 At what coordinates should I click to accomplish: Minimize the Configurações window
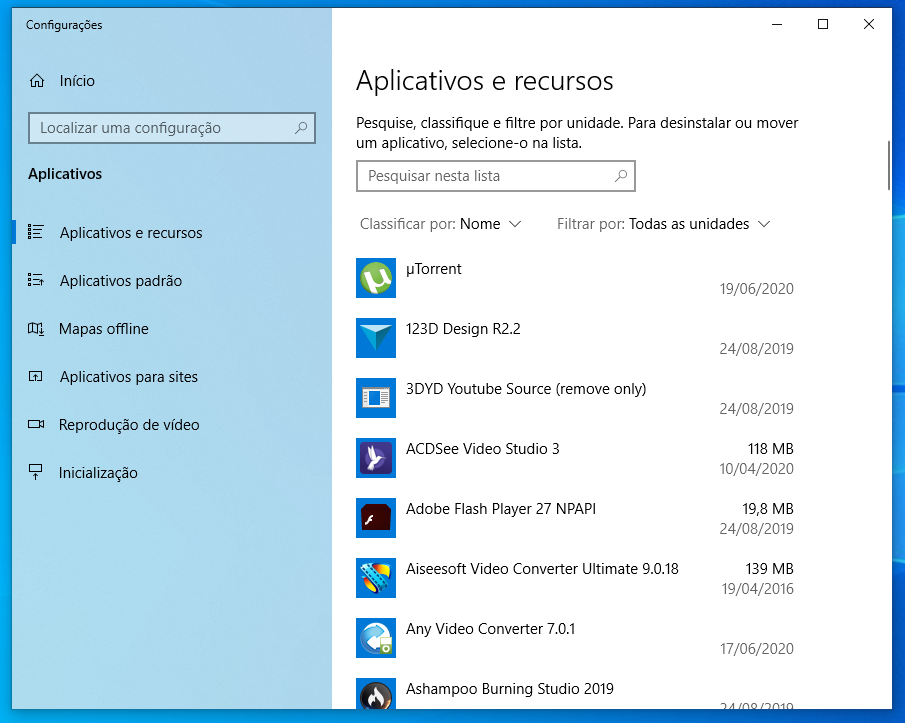pyautogui.click(x=777, y=24)
